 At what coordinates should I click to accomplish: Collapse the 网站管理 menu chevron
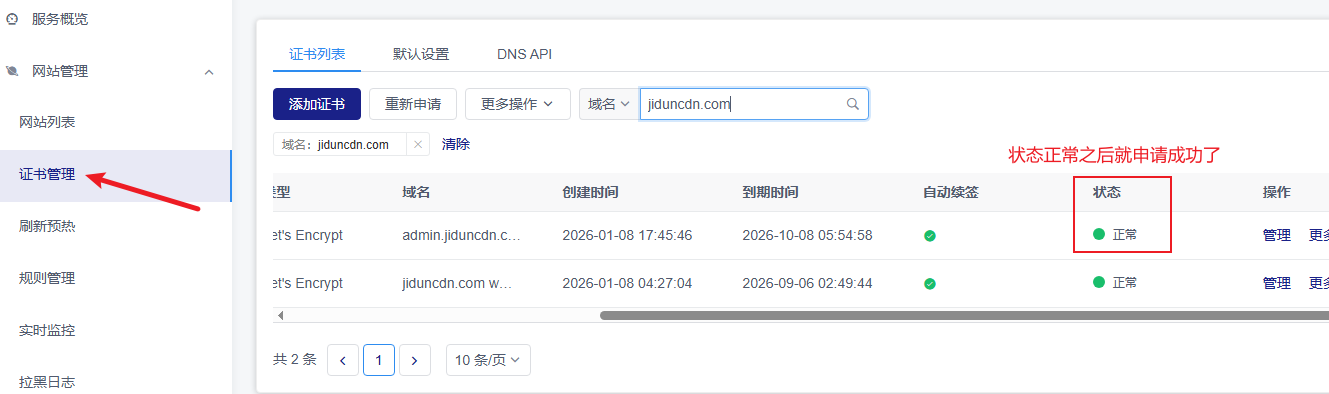(x=208, y=72)
